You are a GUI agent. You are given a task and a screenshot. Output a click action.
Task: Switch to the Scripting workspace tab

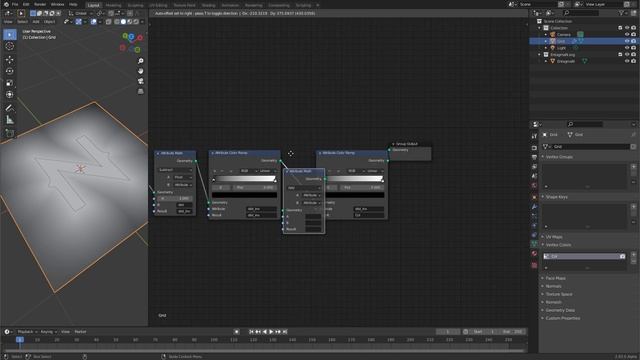coord(303,5)
